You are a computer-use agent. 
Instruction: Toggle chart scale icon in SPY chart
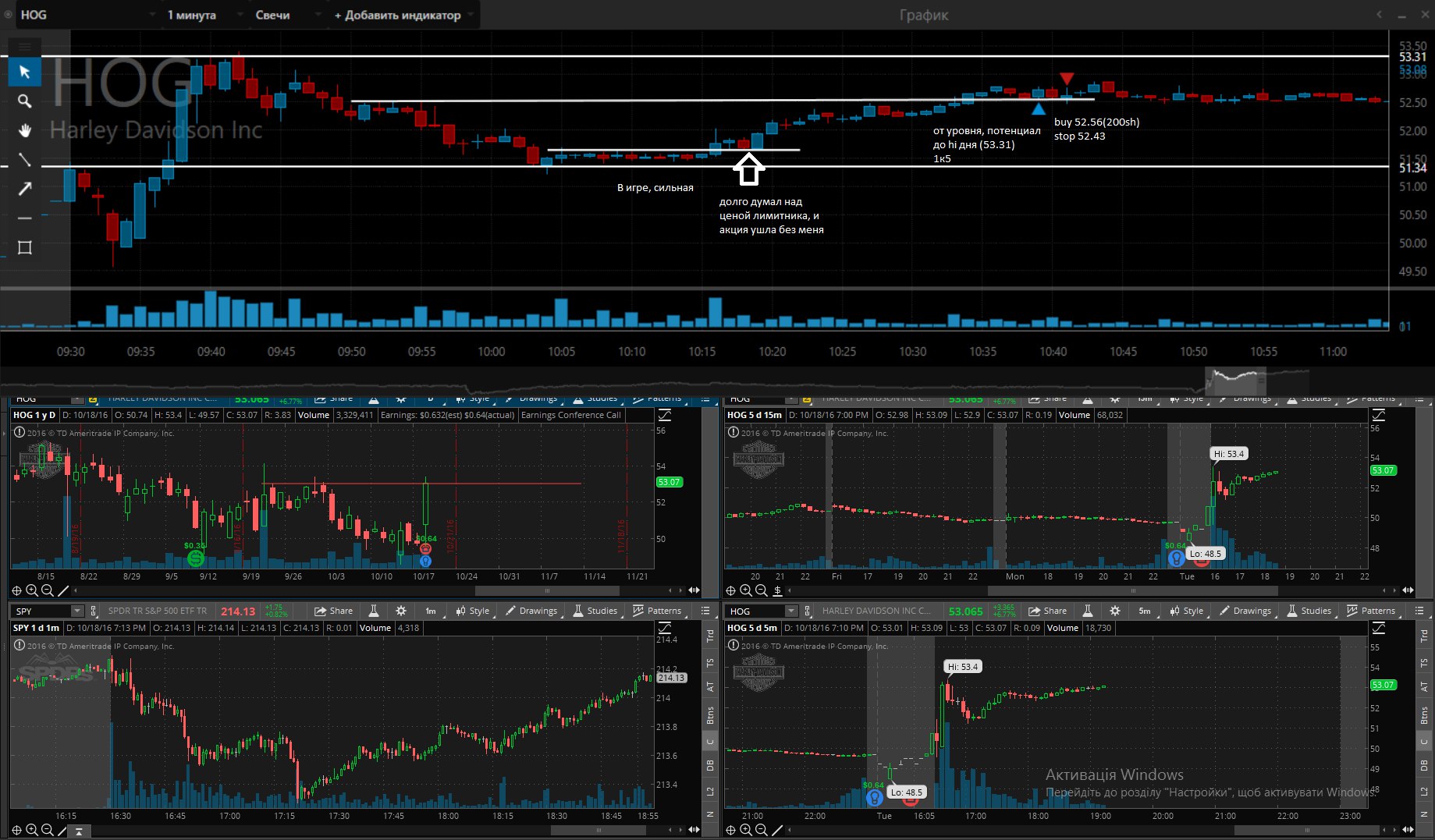[665, 628]
